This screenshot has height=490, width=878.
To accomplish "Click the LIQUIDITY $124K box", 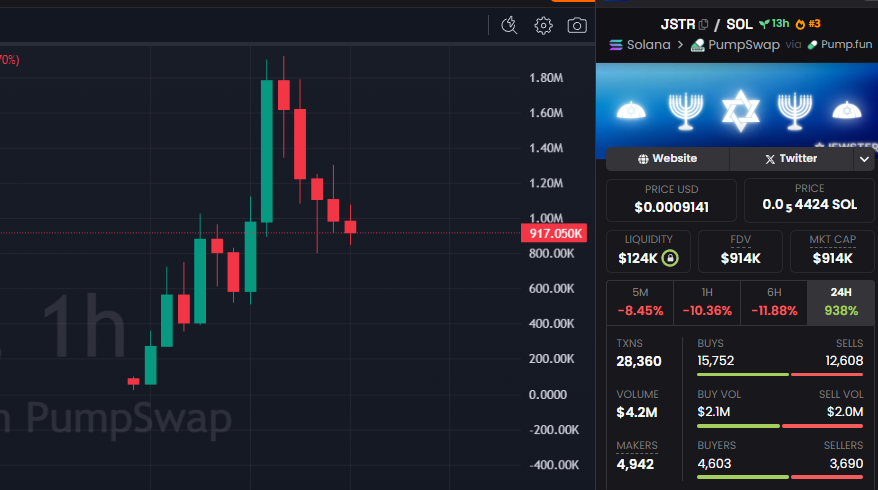I will 648,251.
